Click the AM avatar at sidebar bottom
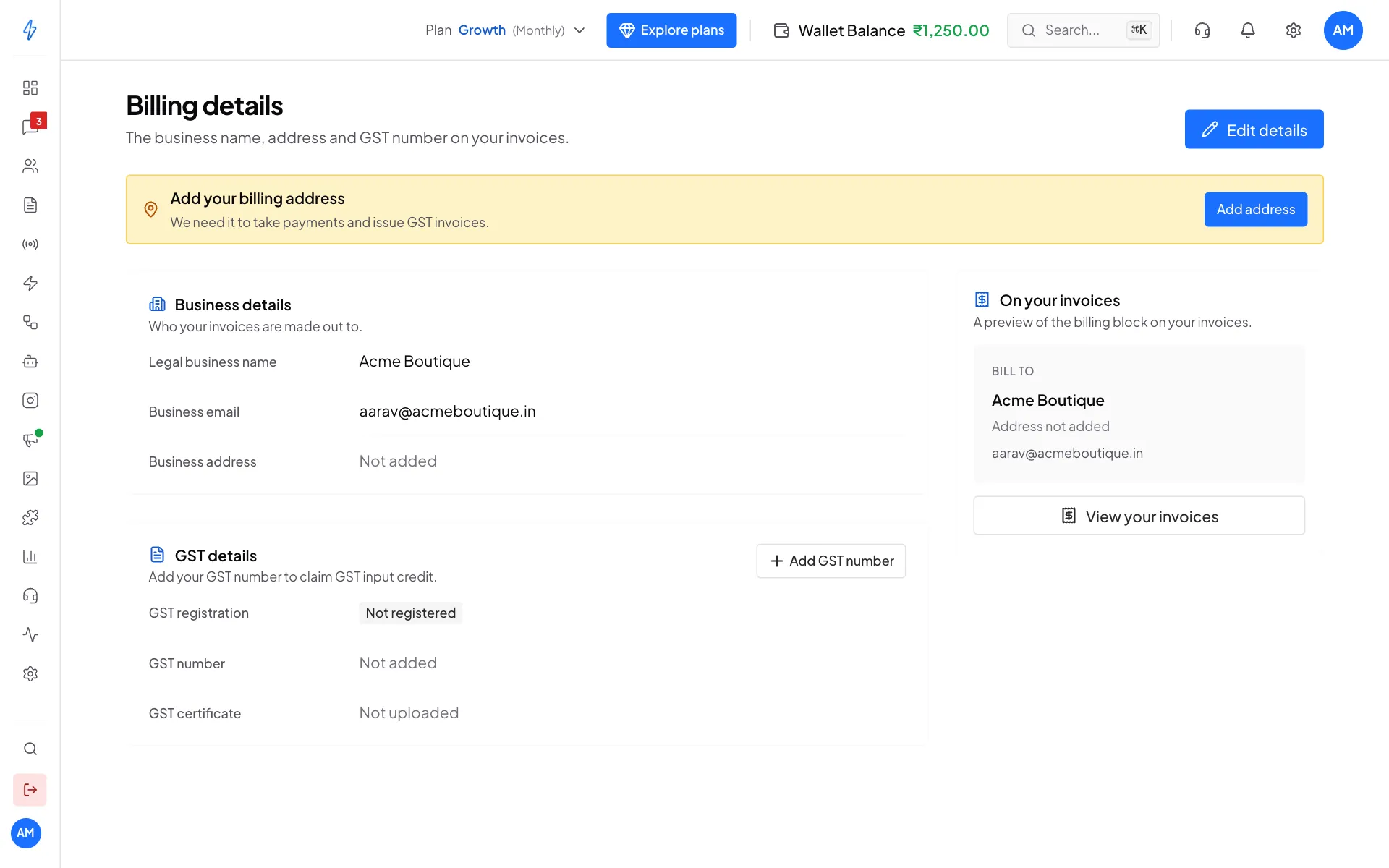 pyautogui.click(x=26, y=833)
